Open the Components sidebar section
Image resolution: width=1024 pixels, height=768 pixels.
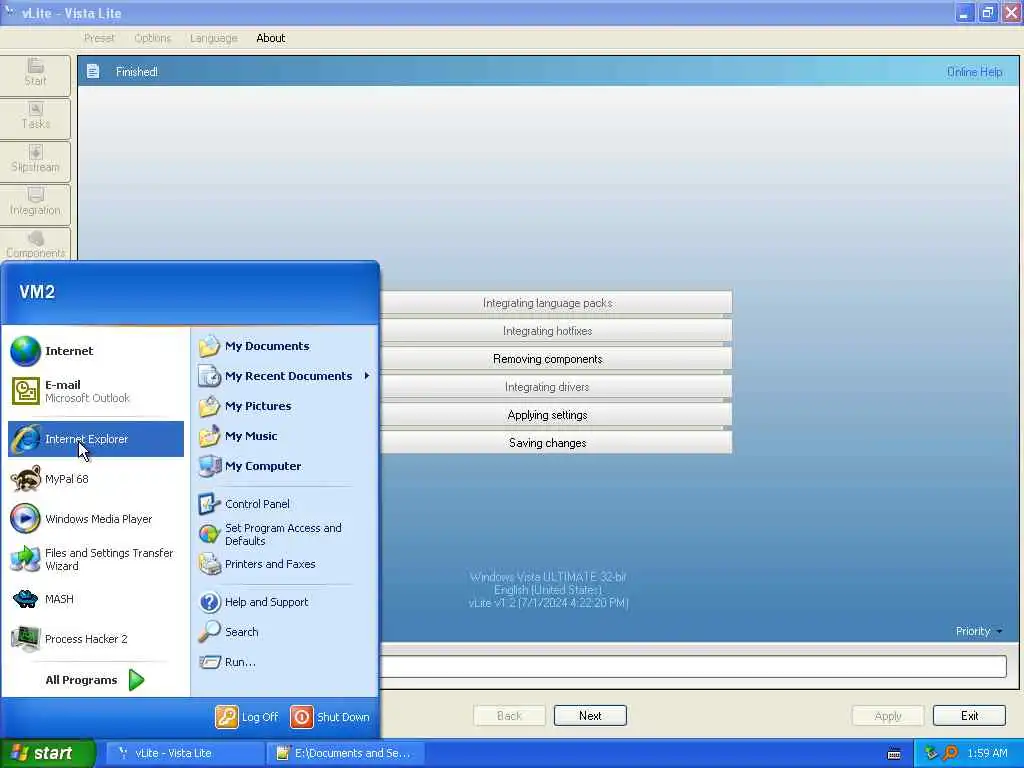tap(35, 245)
